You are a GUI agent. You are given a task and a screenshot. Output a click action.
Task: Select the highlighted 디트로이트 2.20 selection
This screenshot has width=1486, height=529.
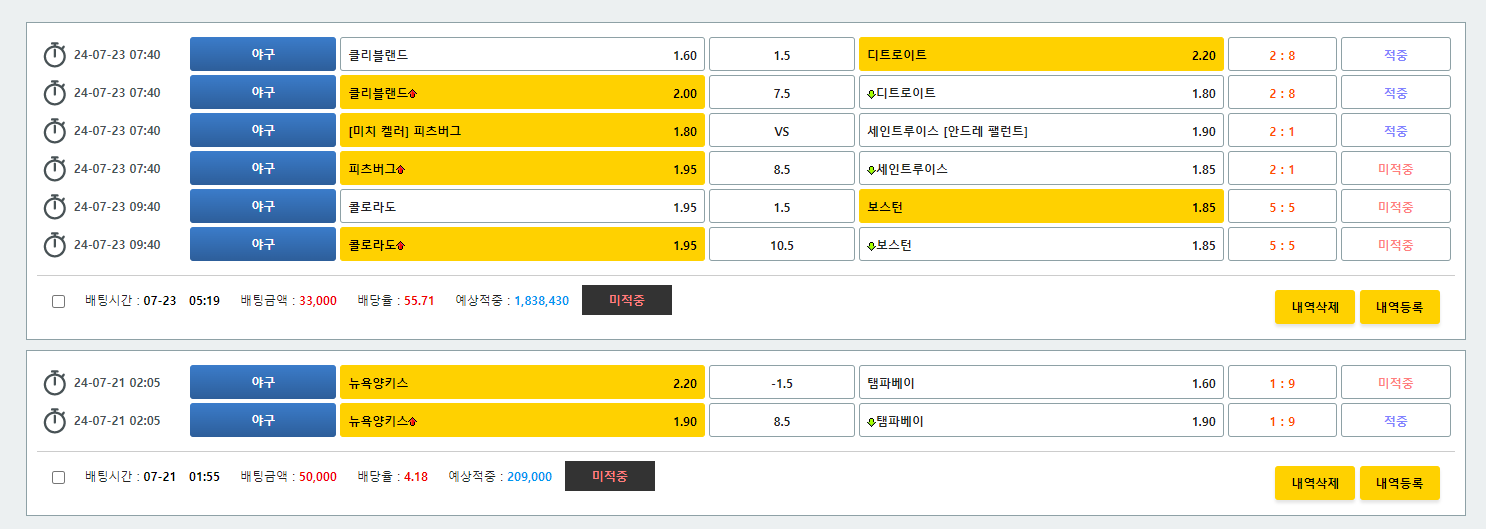(x=1040, y=55)
